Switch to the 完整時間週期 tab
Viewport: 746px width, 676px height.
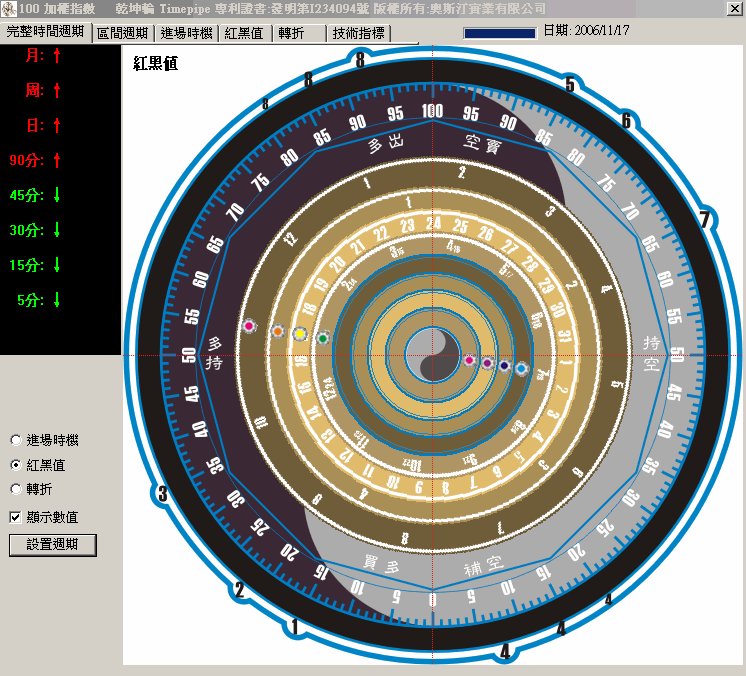tap(46, 32)
